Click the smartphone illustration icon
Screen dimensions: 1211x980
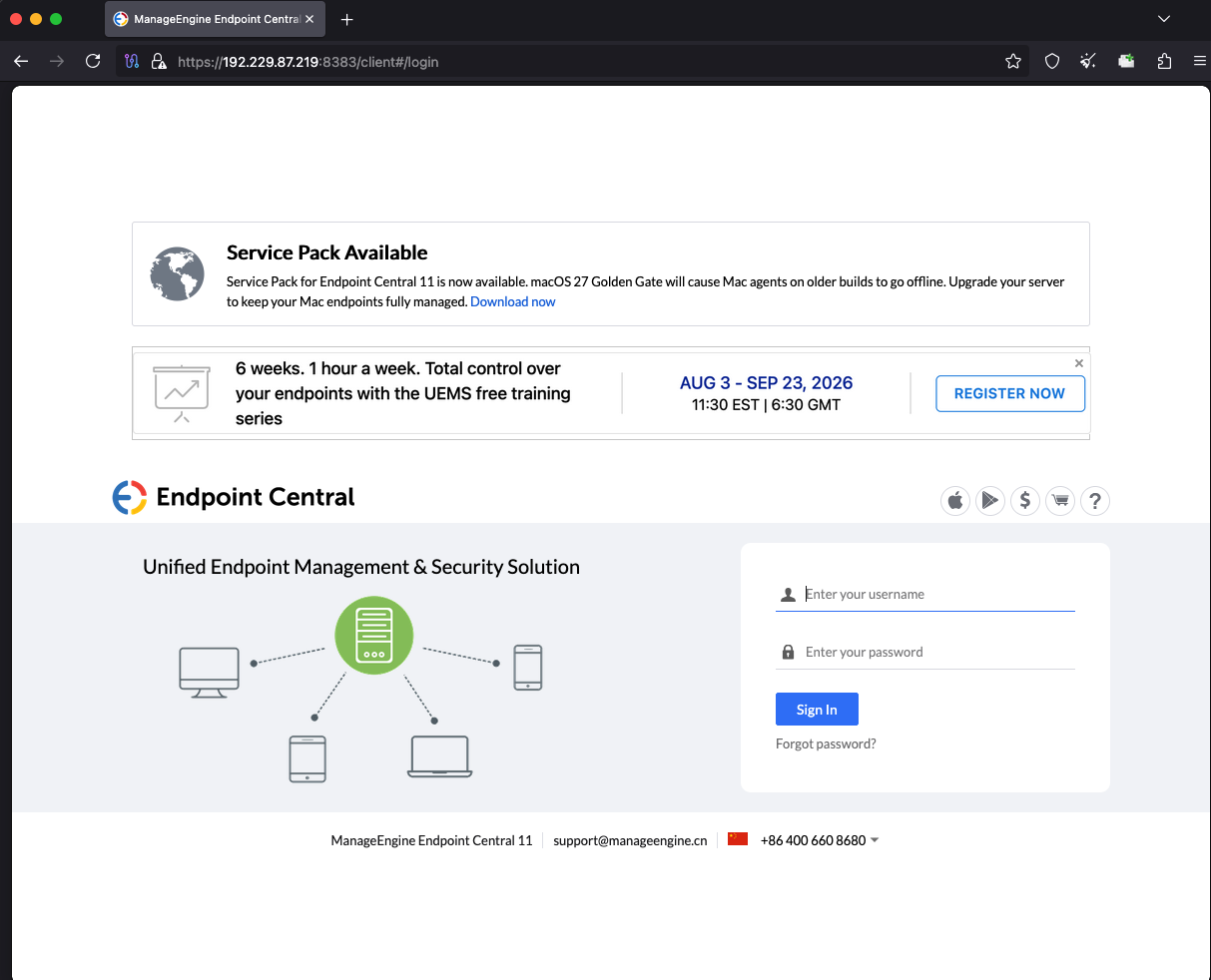click(x=528, y=667)
